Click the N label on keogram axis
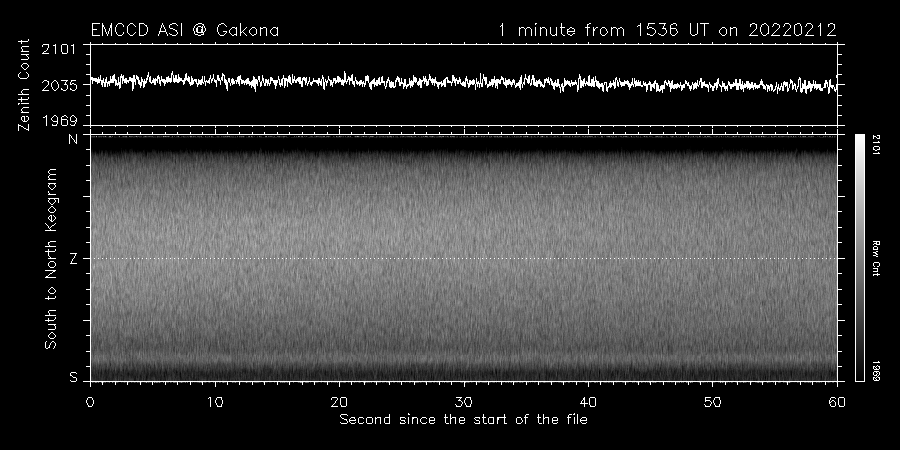The height and width of the screenshot is (450, 900). (x=73, y=139)
